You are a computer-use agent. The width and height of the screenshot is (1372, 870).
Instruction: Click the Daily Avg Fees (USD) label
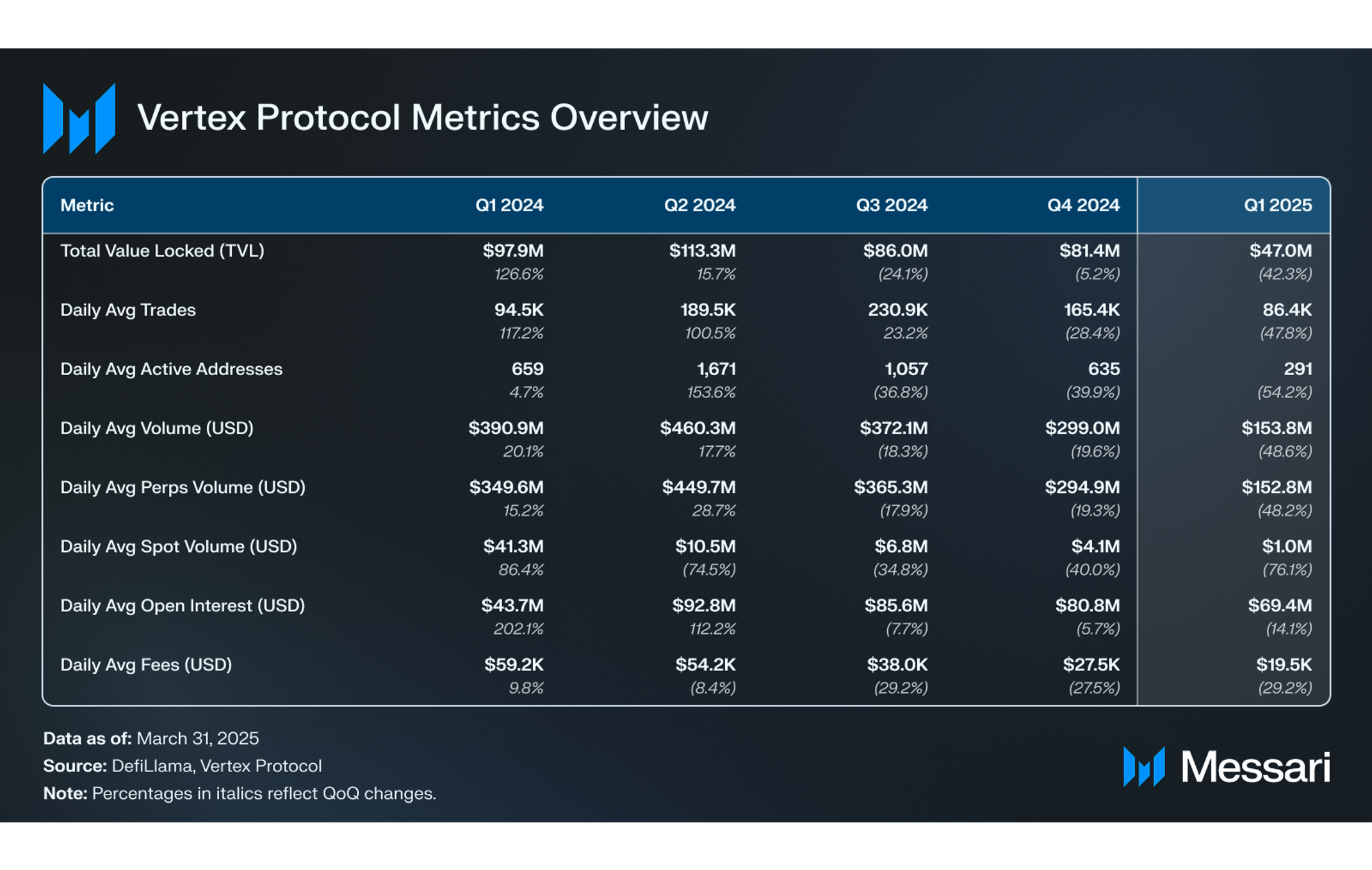pos(146,665)
